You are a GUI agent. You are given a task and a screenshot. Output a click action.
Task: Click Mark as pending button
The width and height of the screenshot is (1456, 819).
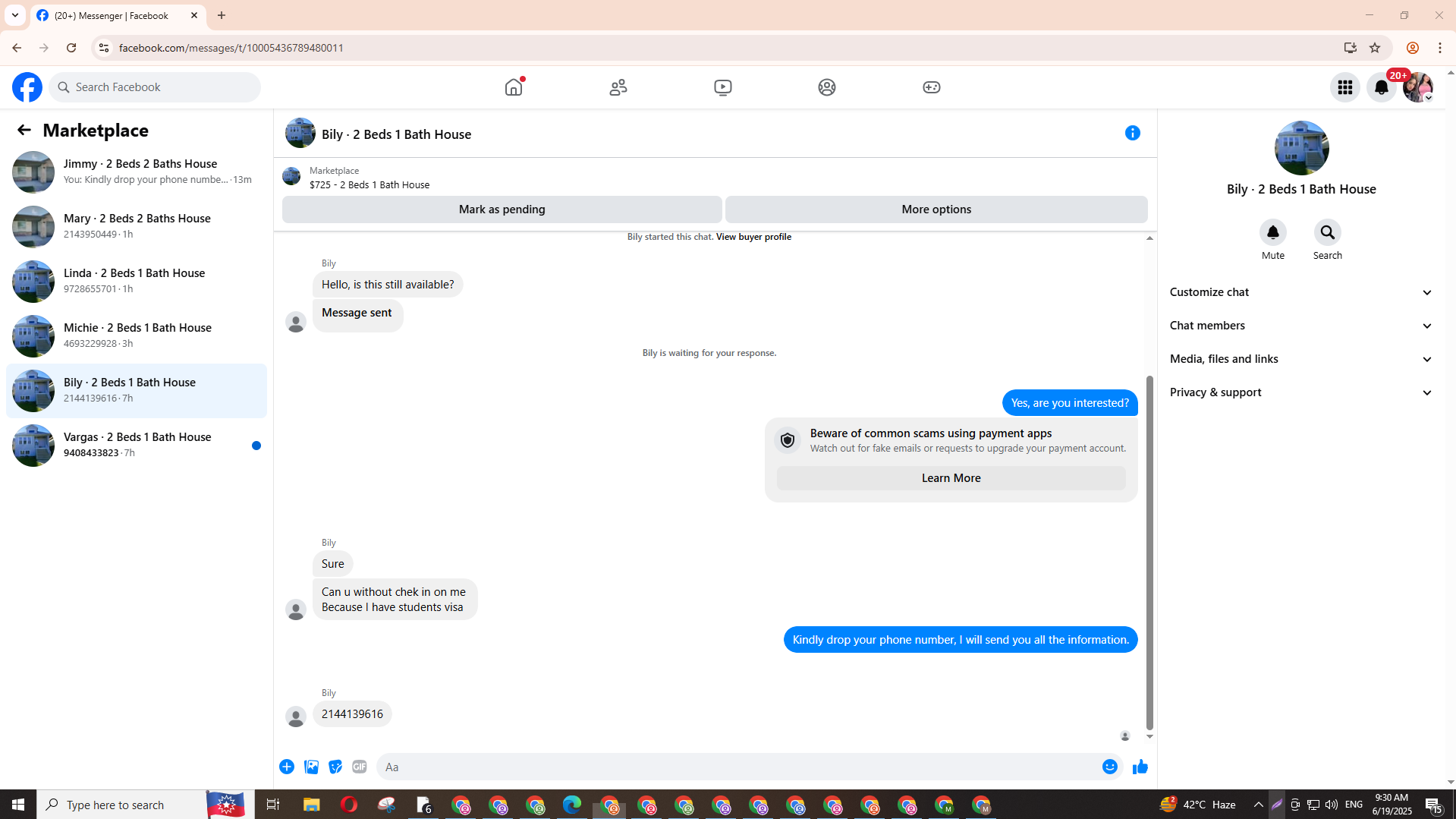pos(502,209)
